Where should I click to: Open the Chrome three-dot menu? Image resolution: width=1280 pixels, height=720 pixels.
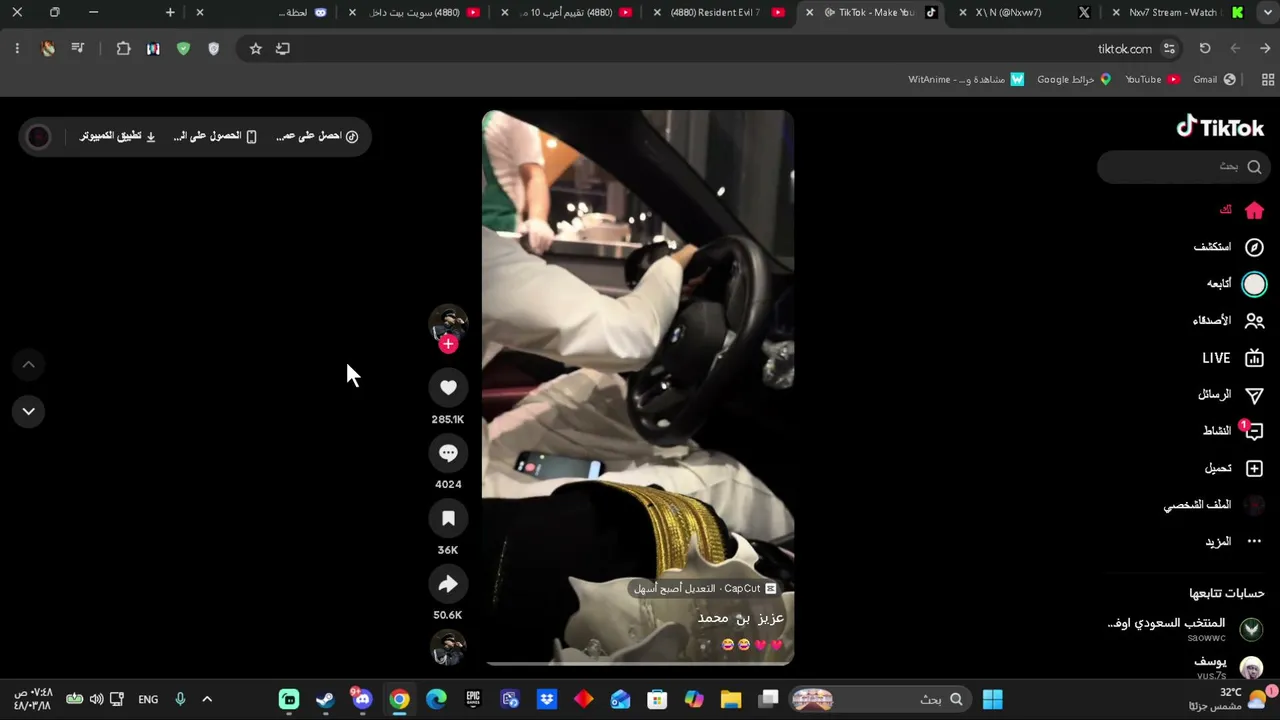17,48
